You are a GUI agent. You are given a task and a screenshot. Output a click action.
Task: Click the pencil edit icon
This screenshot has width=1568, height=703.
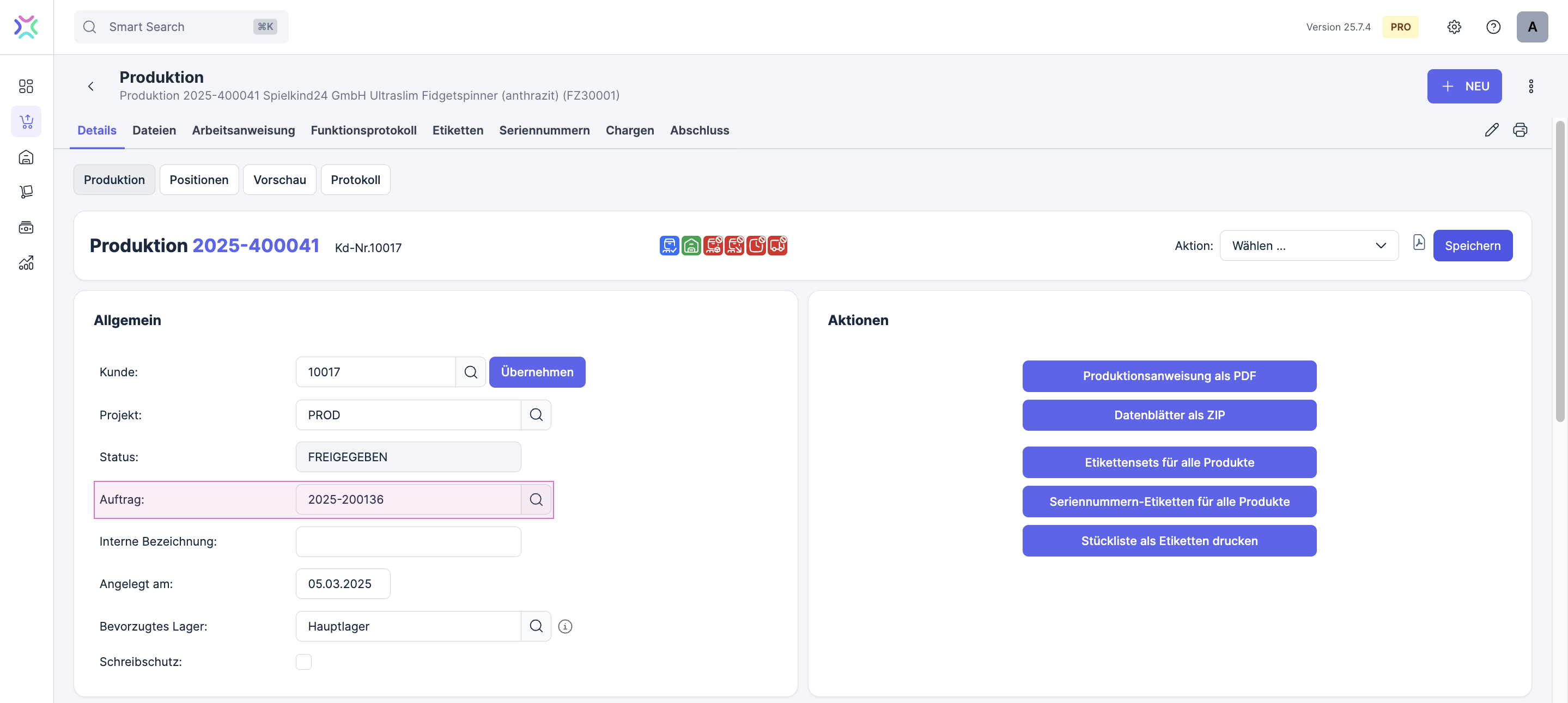[x=1491, y=130]
